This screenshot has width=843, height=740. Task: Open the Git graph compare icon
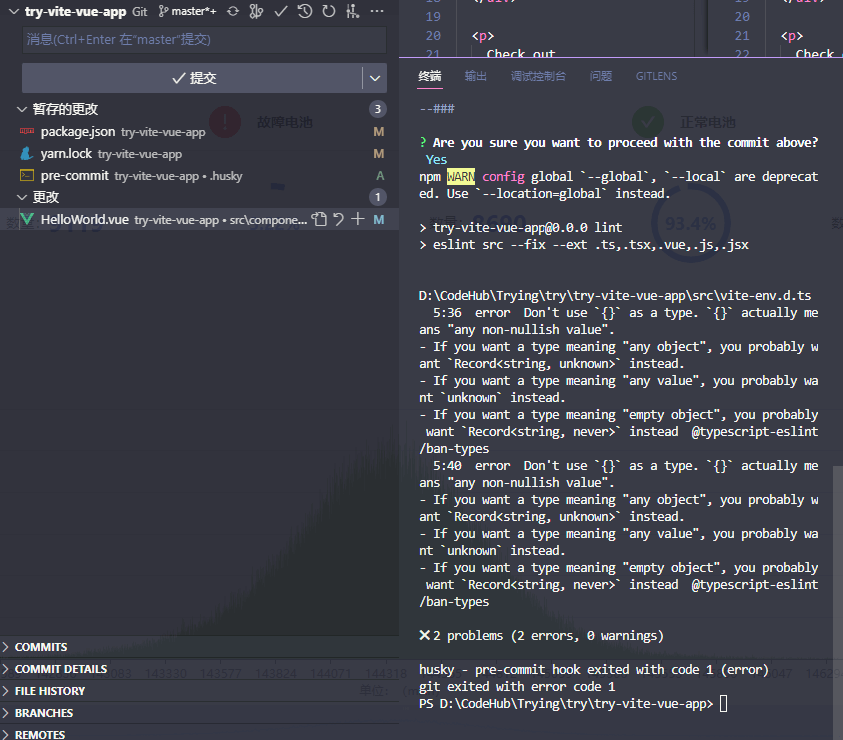pos(256,11)
